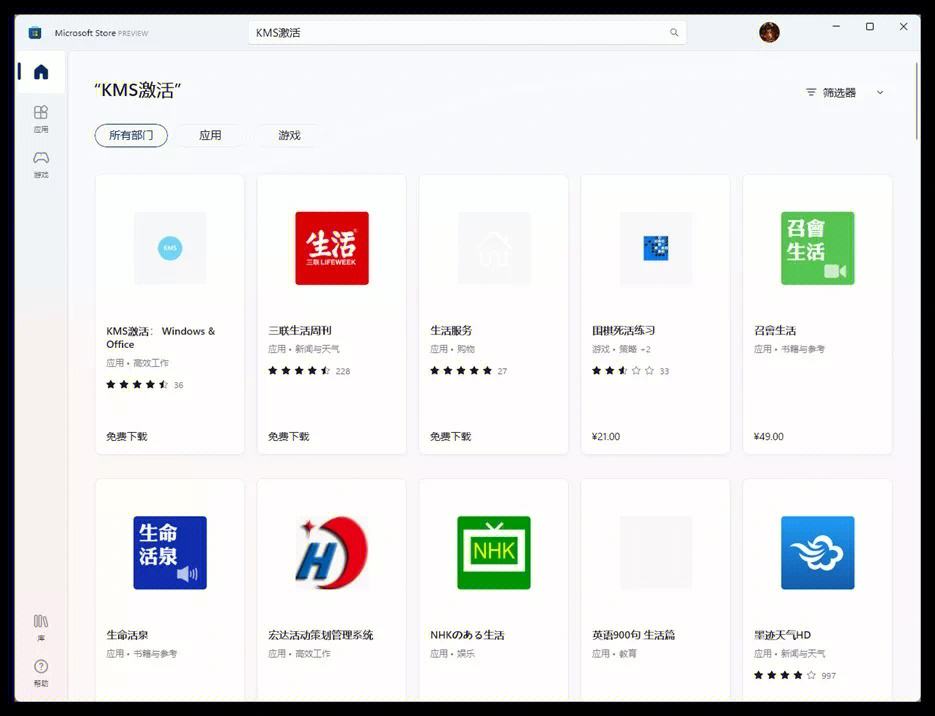Click the 应用 • 购物 category label
935x716 pixels.
tap(453, 349)
